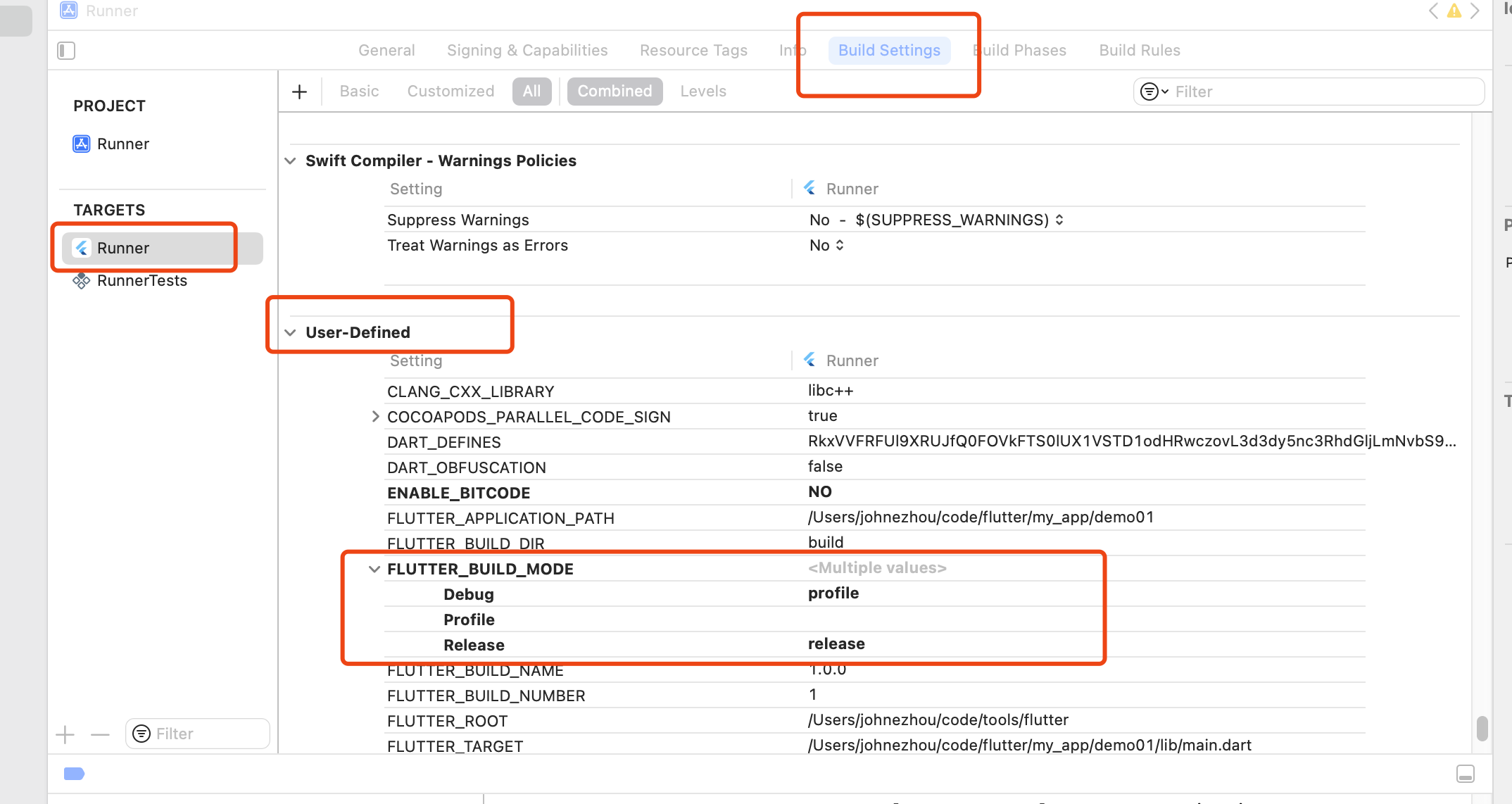The image size is (1512, 804).
Task: Select the Runner target under TARGETS
Action: pos(163,248)
